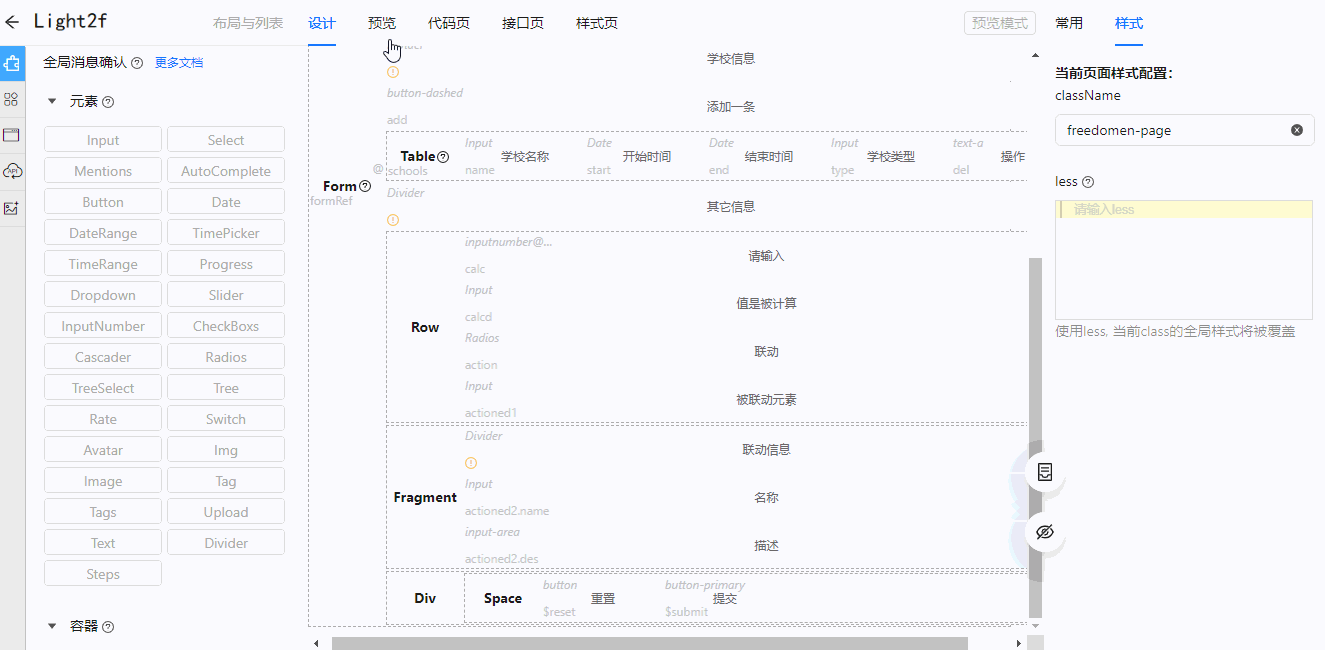
Task: Pick the Progress element button
Action: (226, 264)
